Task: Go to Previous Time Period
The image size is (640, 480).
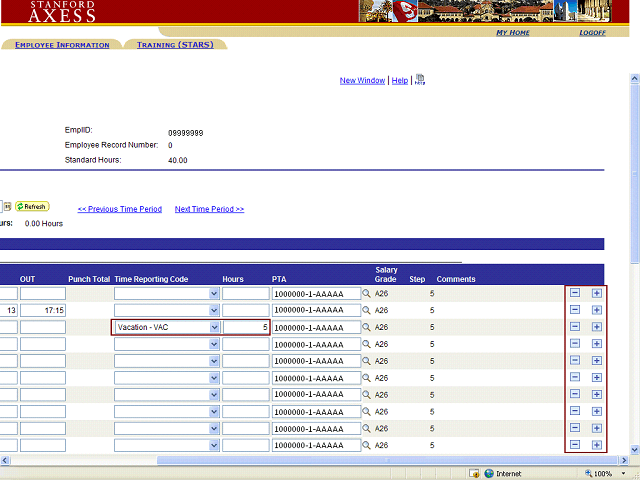Action: [x=119, y=209]
